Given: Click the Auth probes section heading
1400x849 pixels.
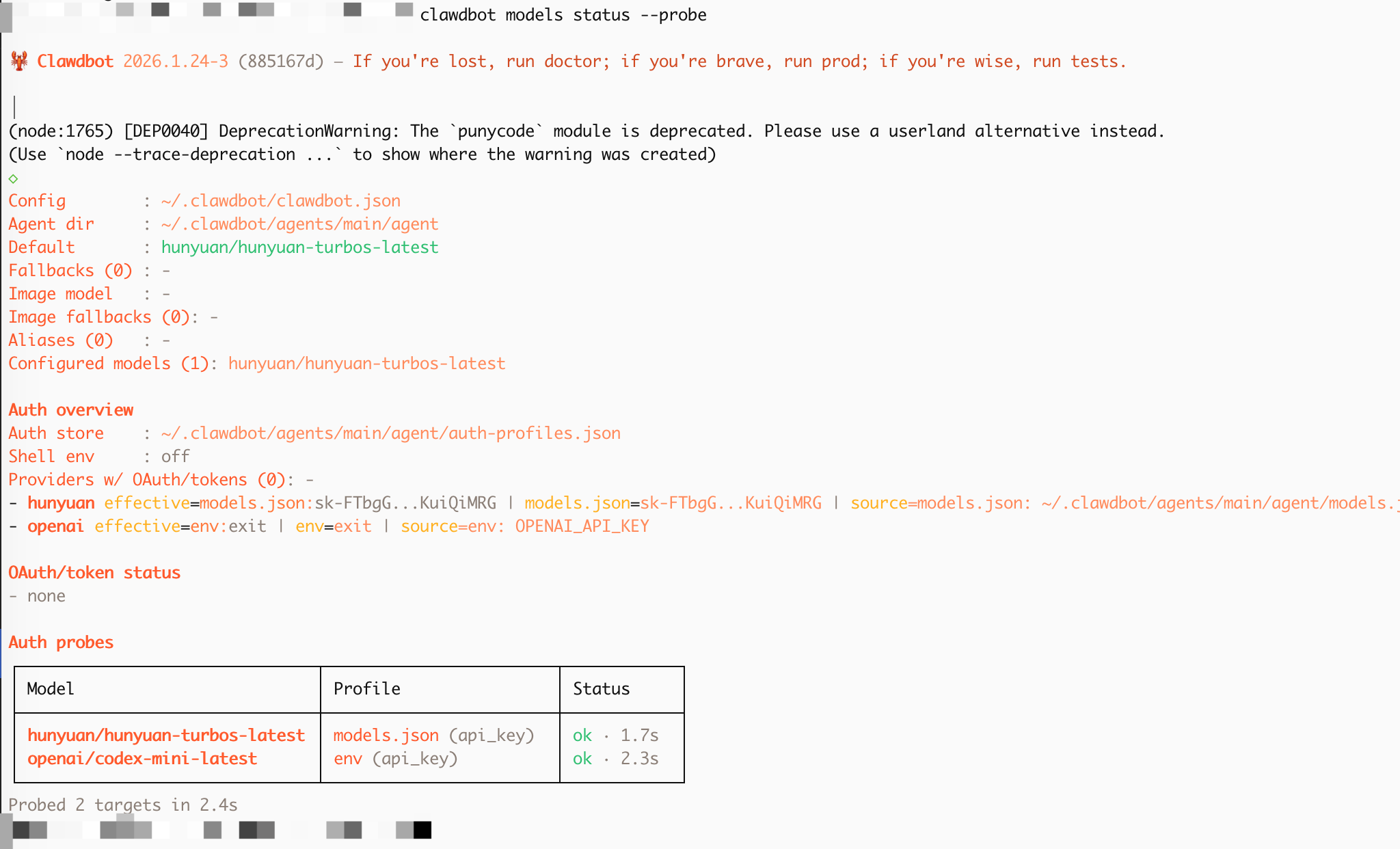Looking at the screenshot, I should [61, 643].
